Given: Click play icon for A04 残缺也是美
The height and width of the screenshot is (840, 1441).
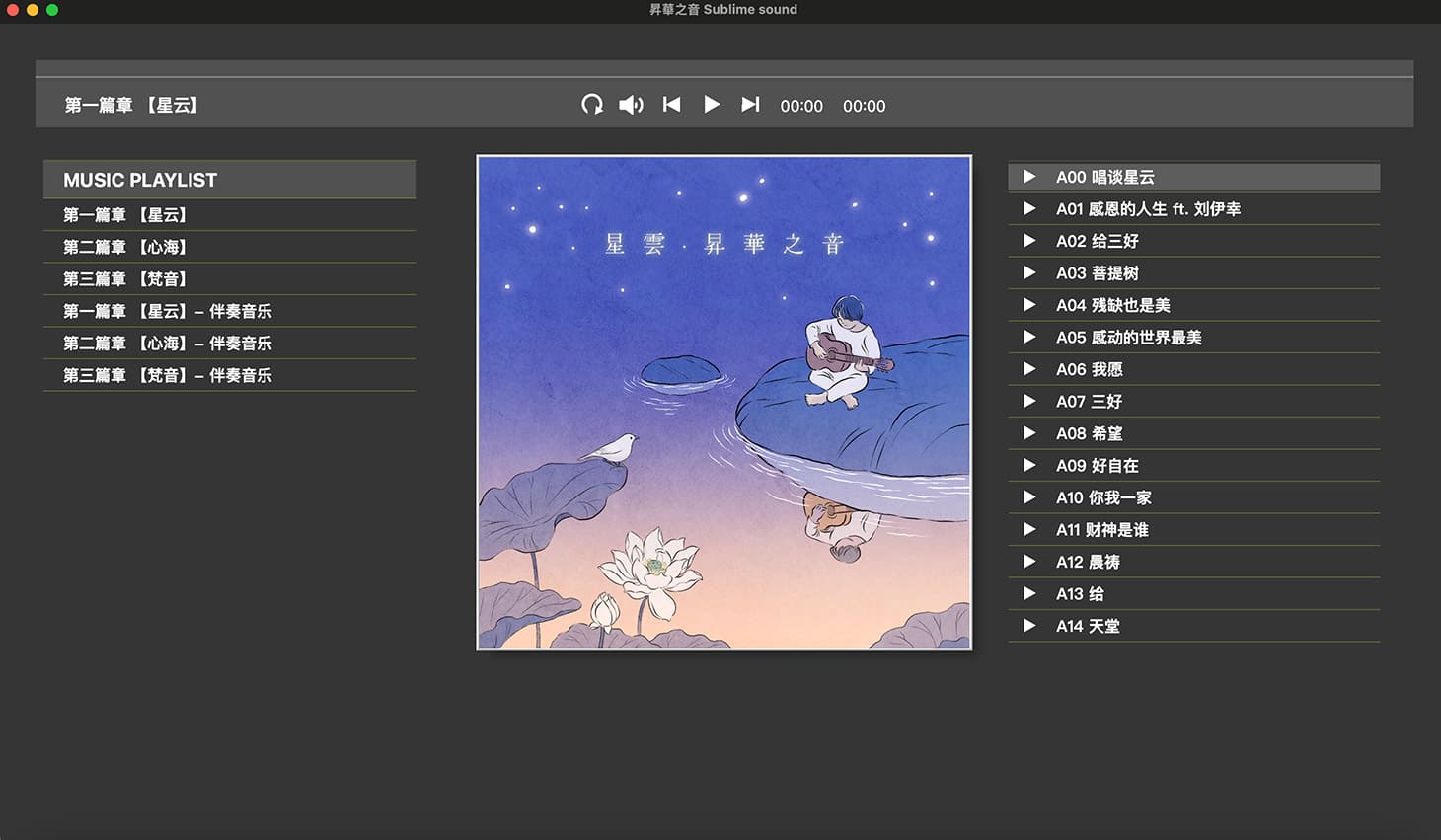Looking at the screenshot, I should [x=1029, y=305].
